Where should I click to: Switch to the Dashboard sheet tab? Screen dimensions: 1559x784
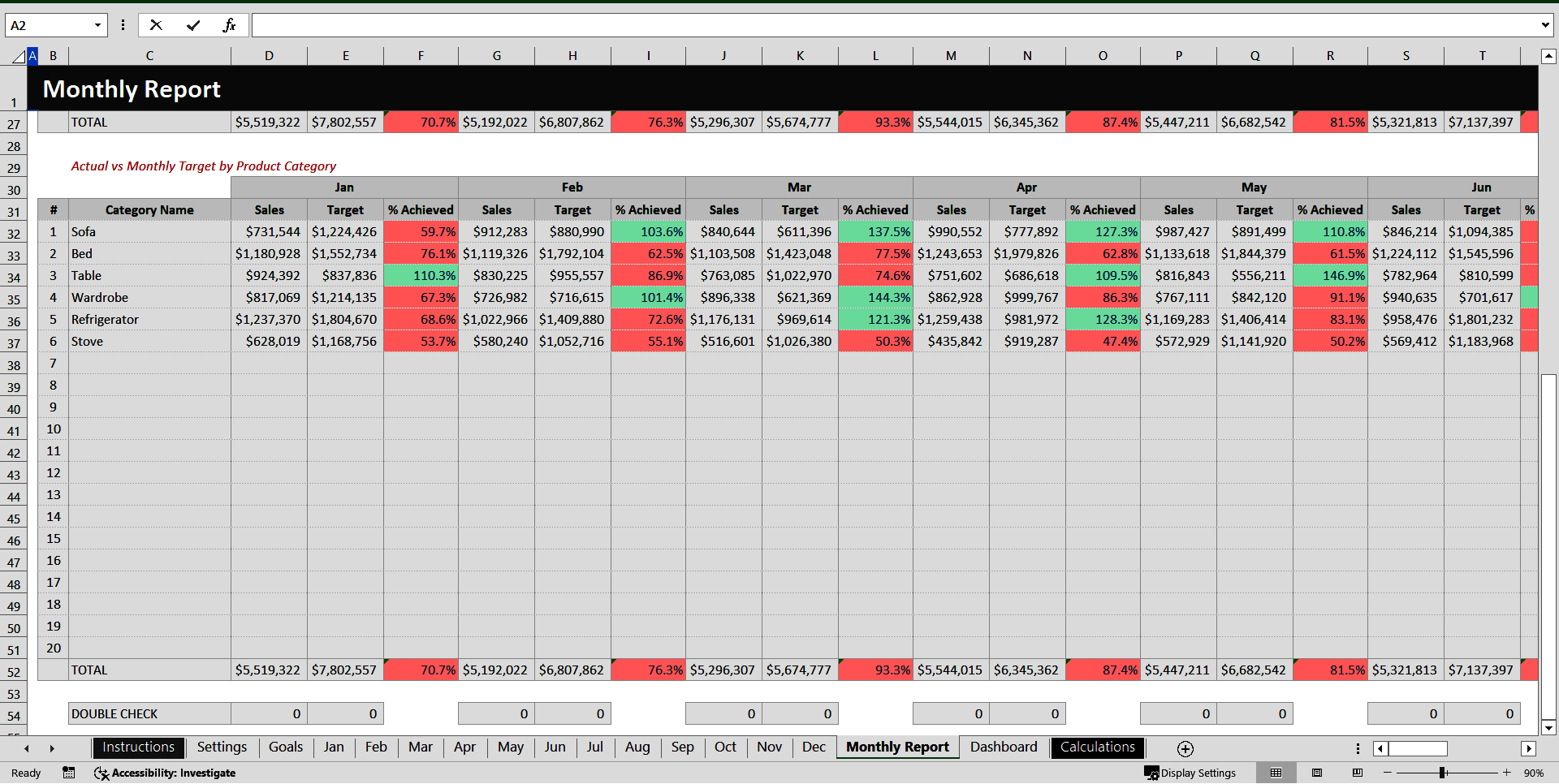click(1004, 747)
